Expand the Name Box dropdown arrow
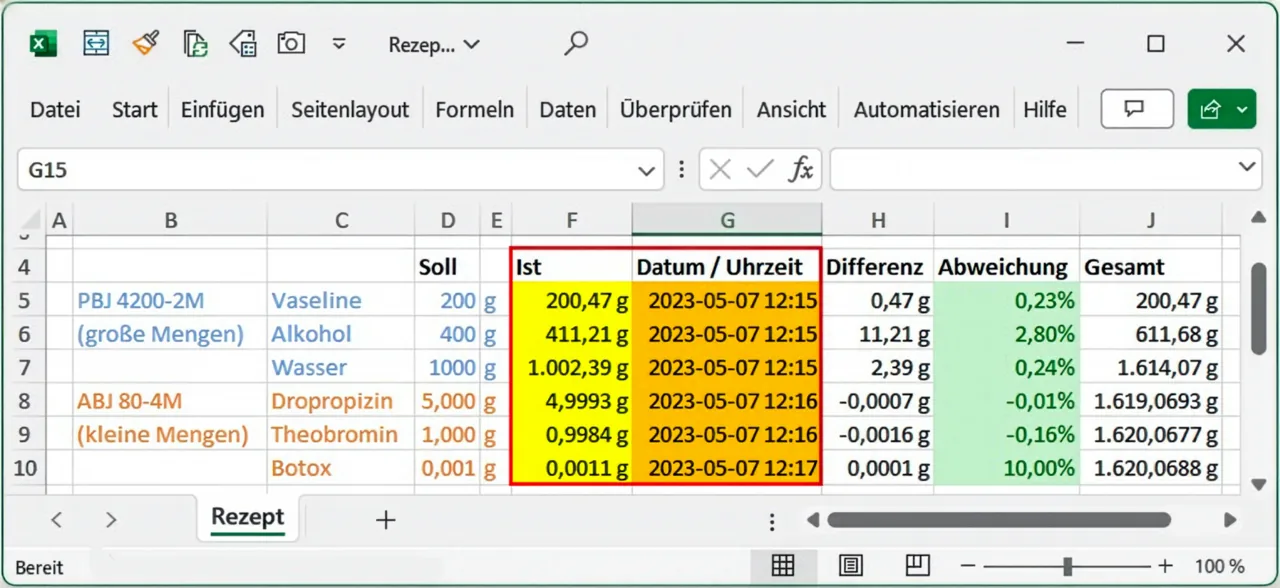 click(x=646, y=171)
